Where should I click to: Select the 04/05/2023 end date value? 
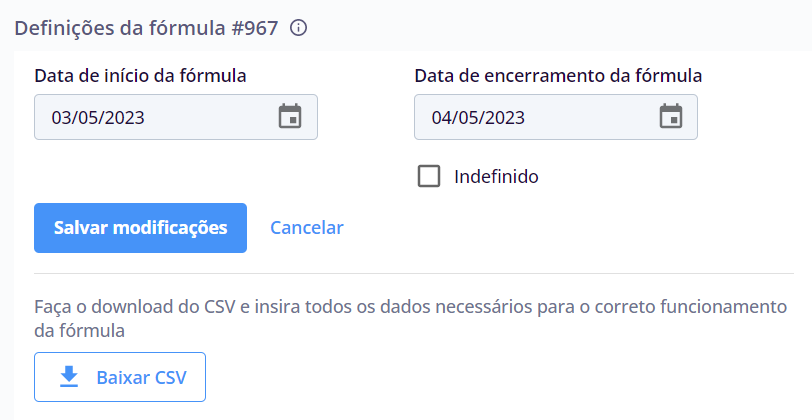(x=478, y=118)
